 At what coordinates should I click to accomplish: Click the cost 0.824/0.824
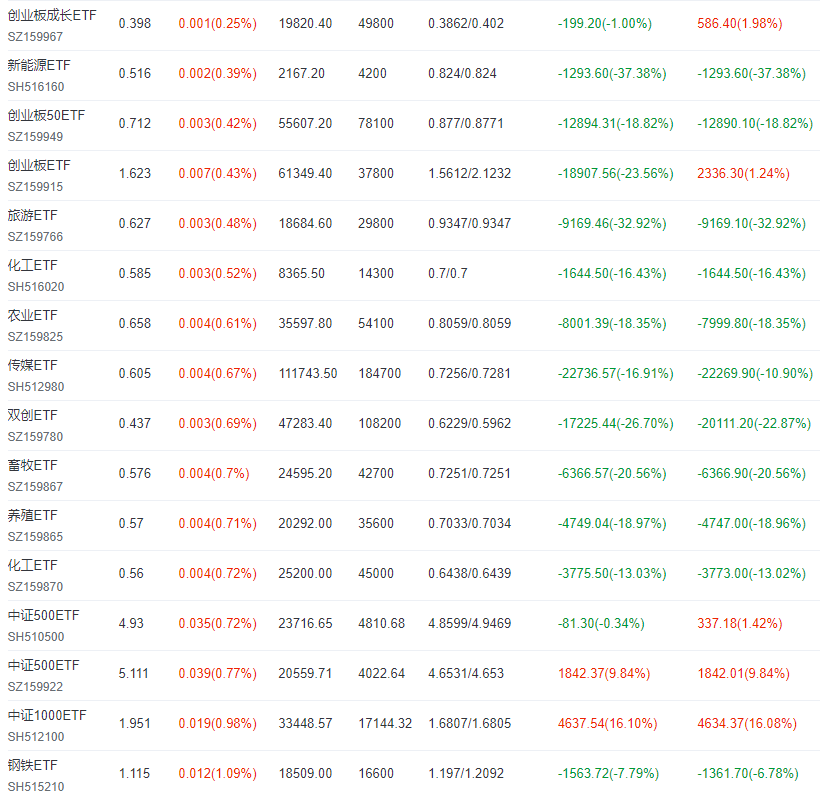point(462,74)
